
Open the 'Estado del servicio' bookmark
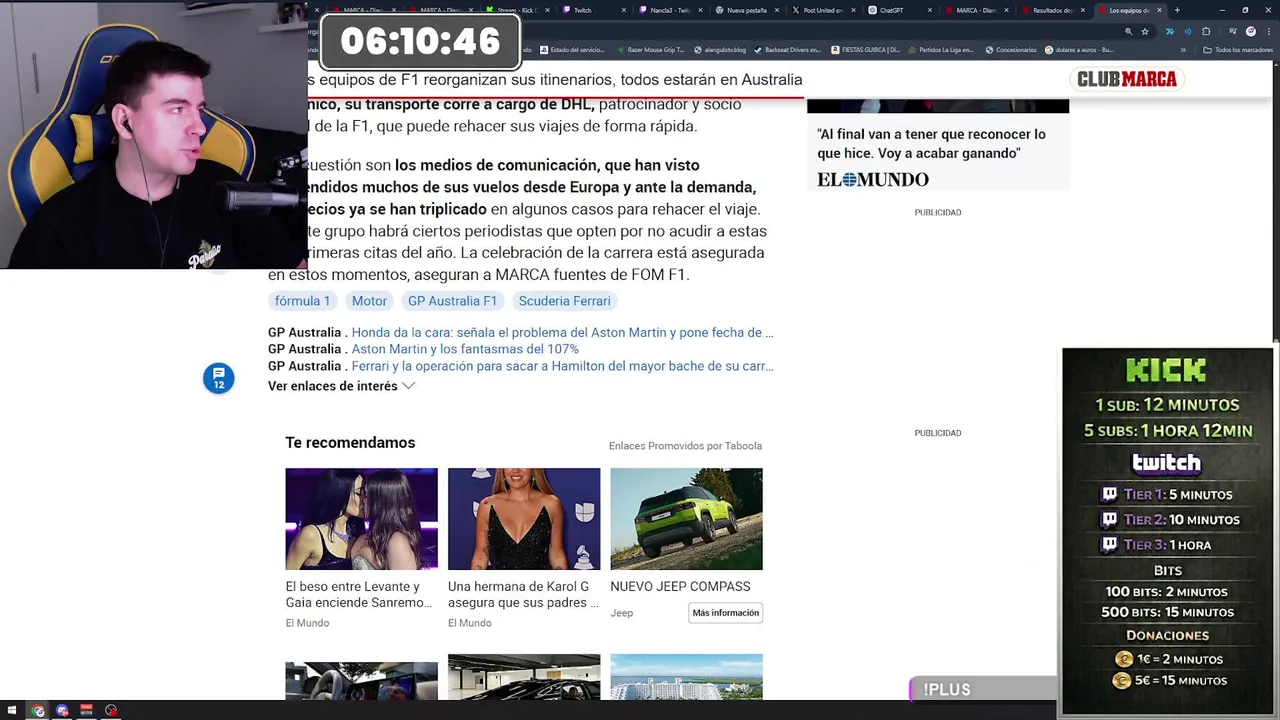tap(571, 49)
